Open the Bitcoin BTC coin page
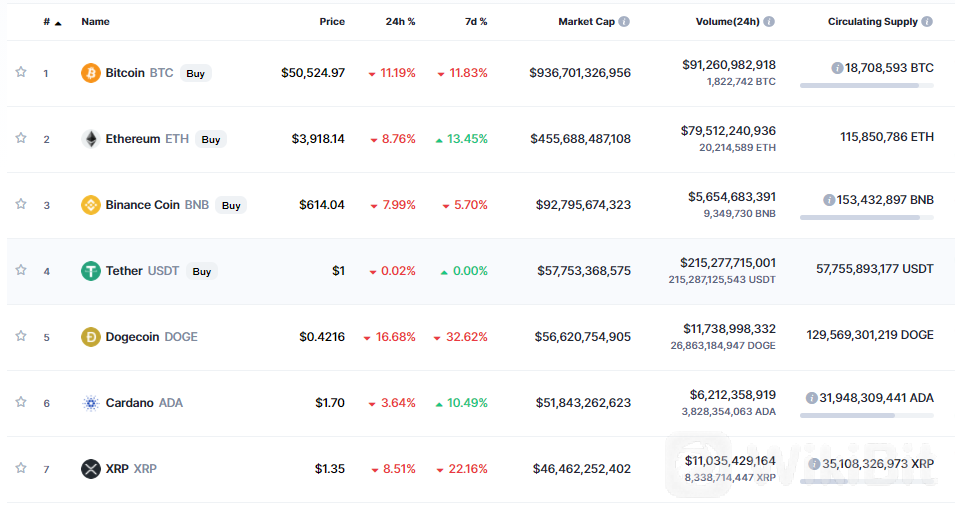The height and width of the screenshot is (520, 955). pyautogui.click(x=139, y=73)
